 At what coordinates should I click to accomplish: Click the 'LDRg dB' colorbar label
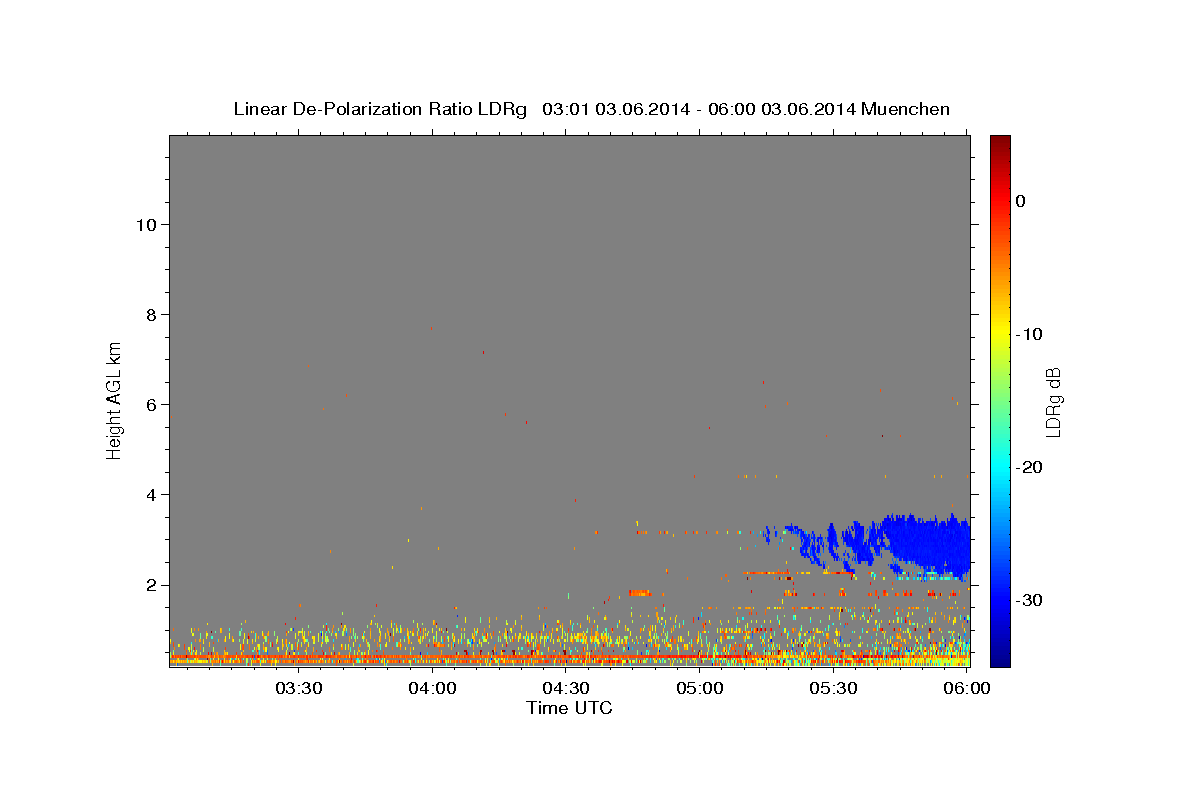click(x=1052, y=402)
